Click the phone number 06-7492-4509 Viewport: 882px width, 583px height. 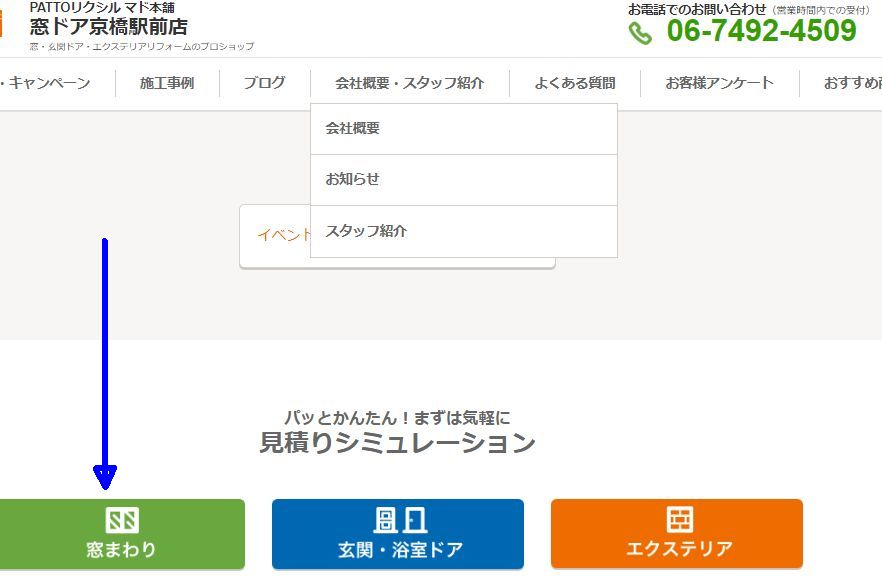[762, 31]
